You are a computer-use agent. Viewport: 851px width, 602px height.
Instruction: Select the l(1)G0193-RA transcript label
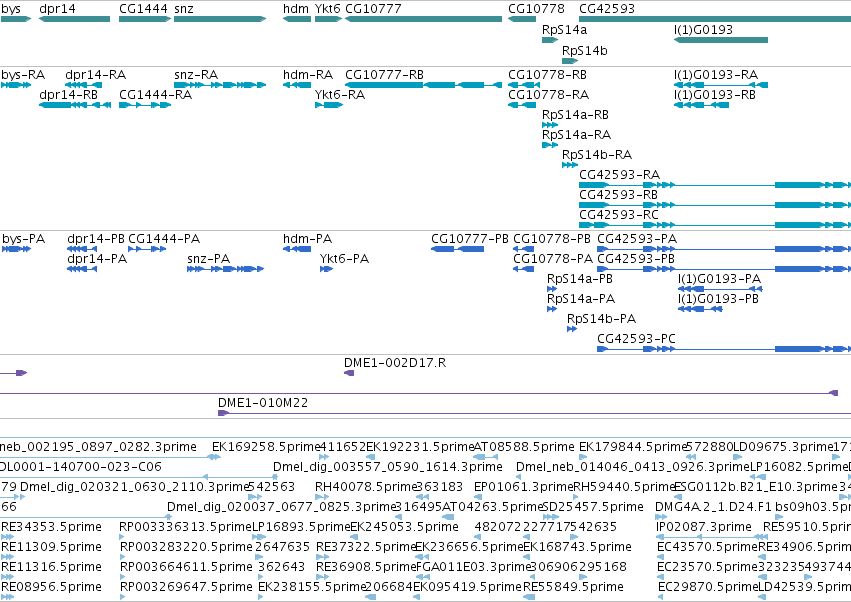[x=716, y=75]
